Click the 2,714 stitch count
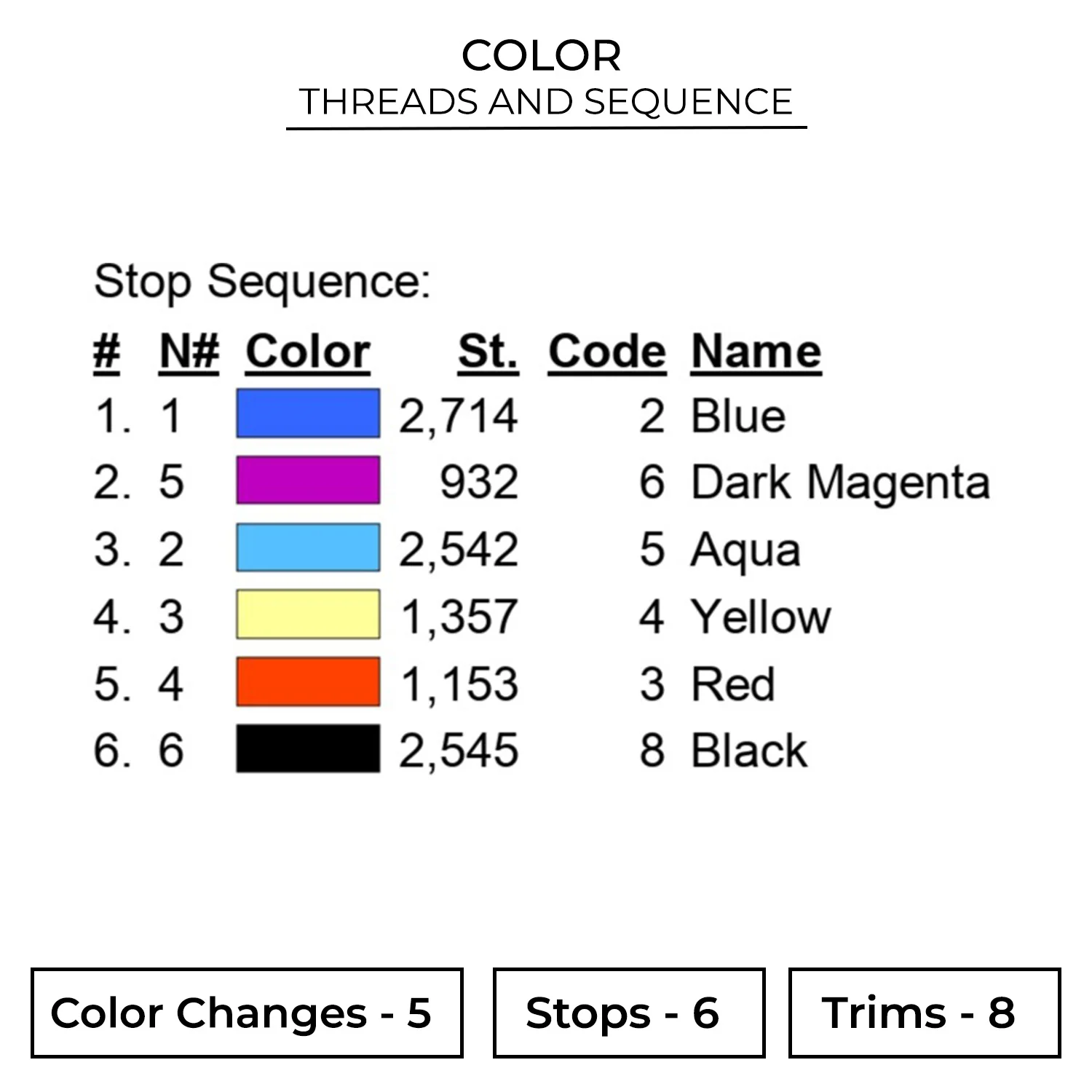The width and height of the screenshot is (1092, 1092). [x=458, y=416]
